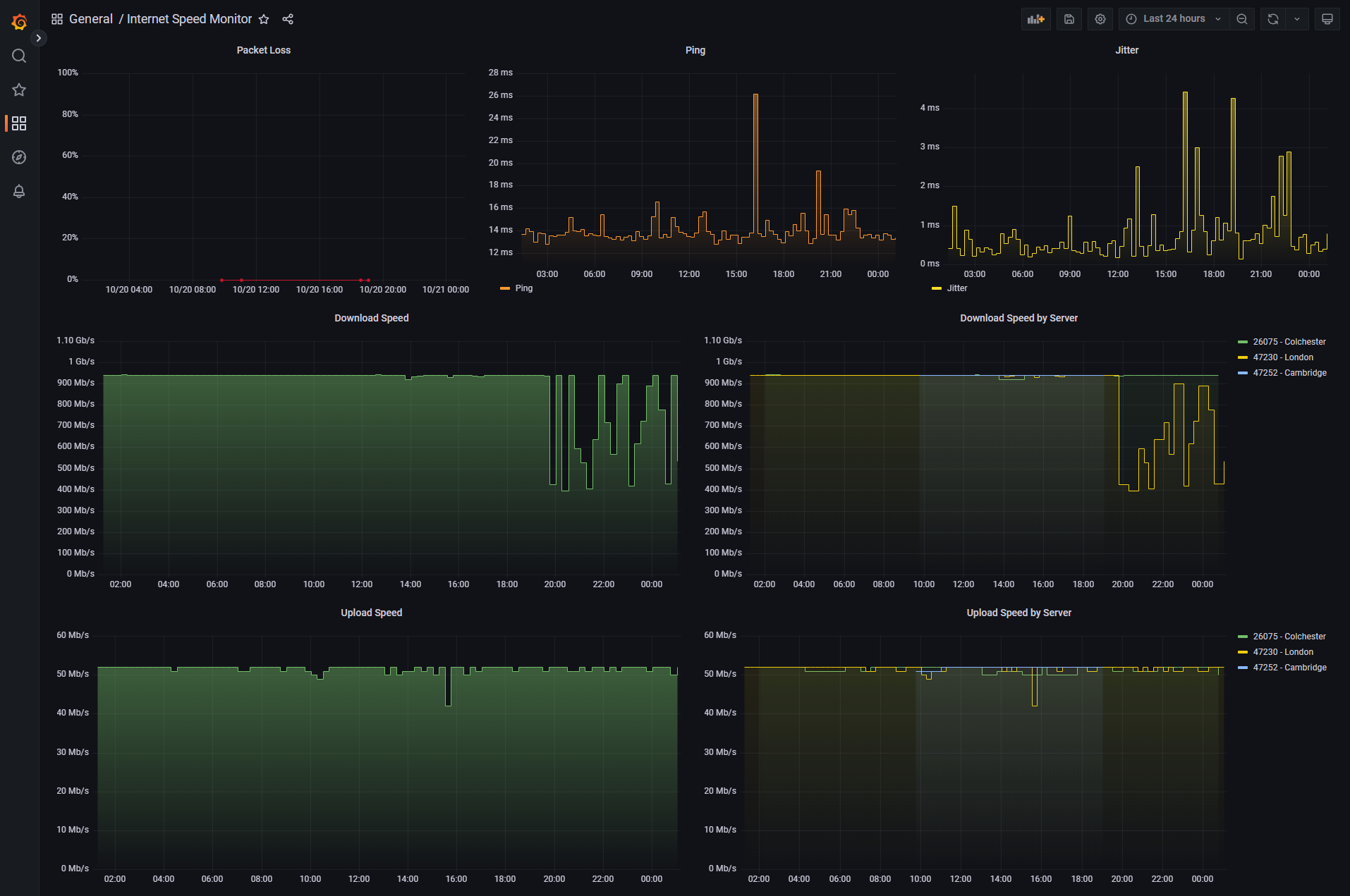The image size is (1350, 896).
Task: Click London yellow swatch in upload legend
Action: (1243, 652)
